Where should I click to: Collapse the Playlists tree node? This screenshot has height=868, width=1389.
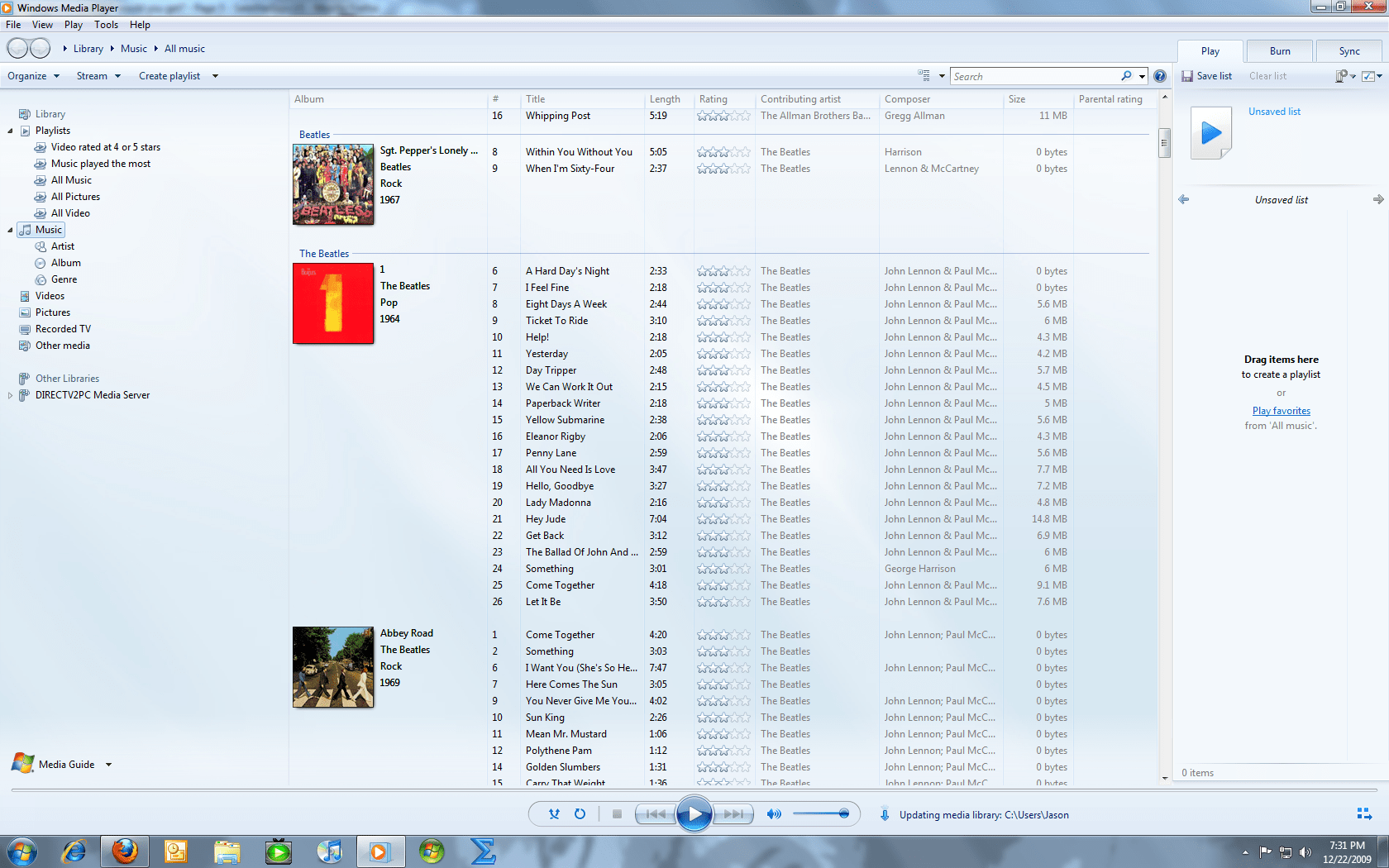coord(10,131)
